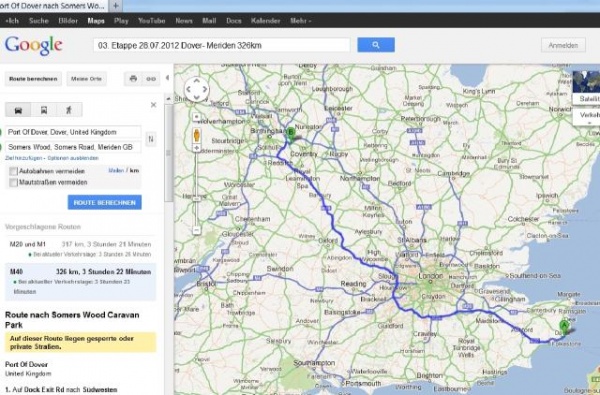
Task: Click the print directions icon
Action: point(133,79)
